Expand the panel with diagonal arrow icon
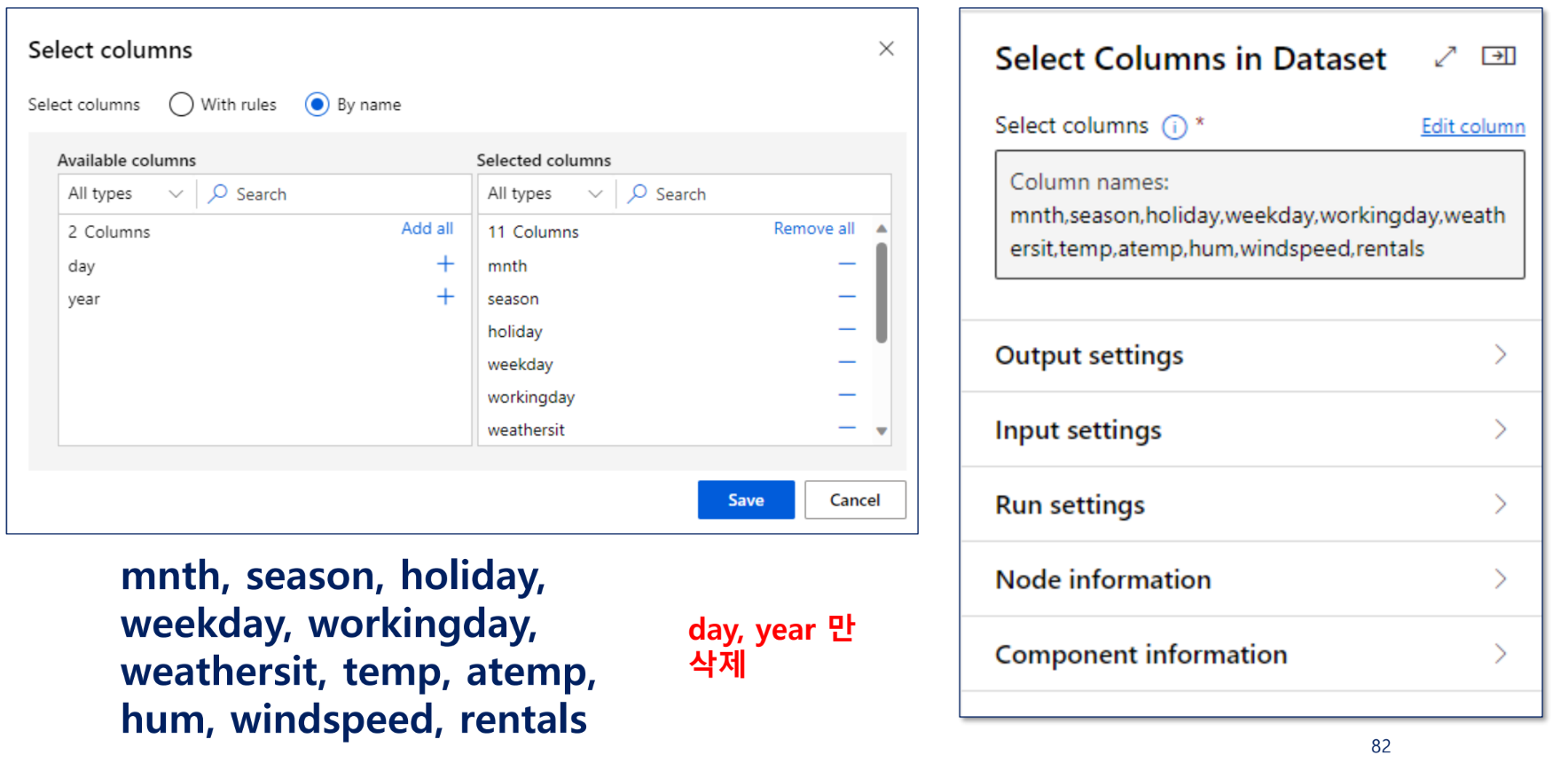 pos(1446,57)
